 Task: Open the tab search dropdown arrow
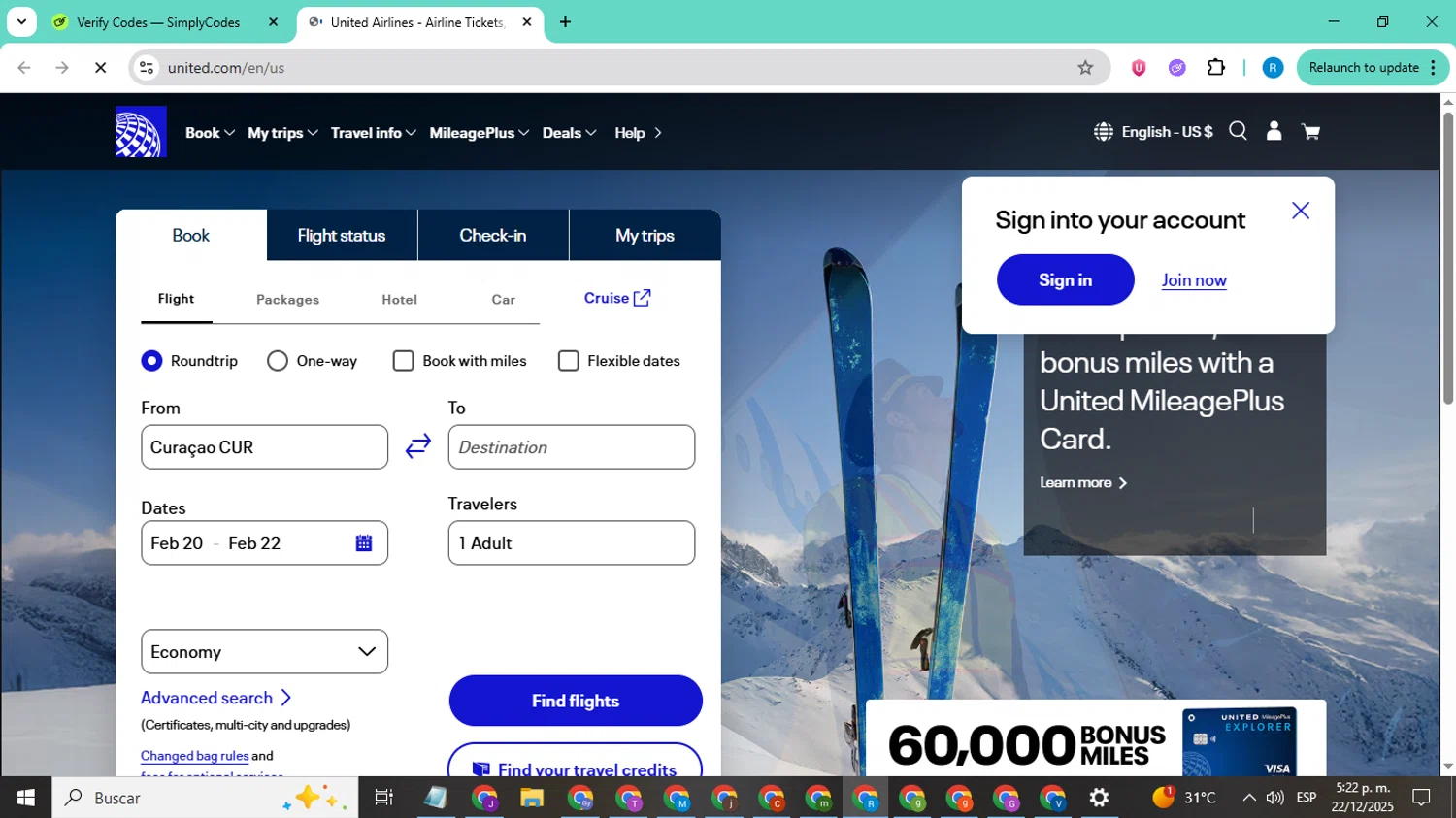pos(21,22)
